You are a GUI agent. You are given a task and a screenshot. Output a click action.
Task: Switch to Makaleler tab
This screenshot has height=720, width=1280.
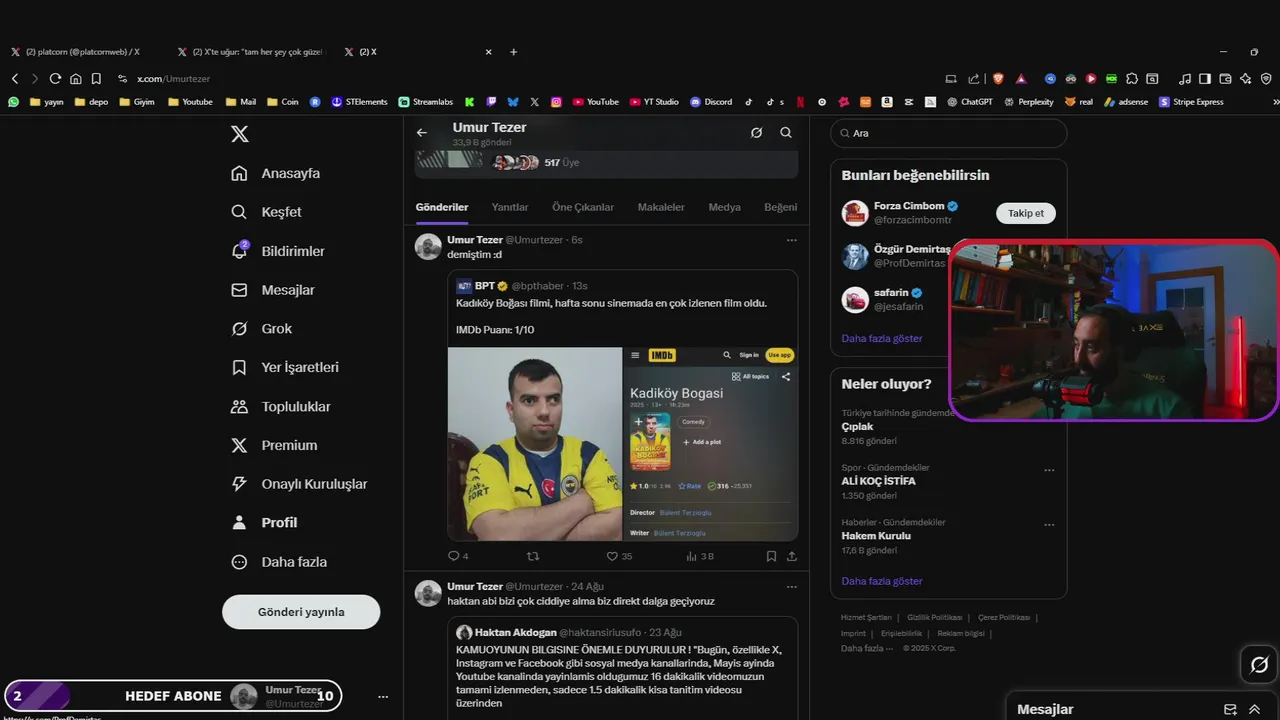[661, 207]
